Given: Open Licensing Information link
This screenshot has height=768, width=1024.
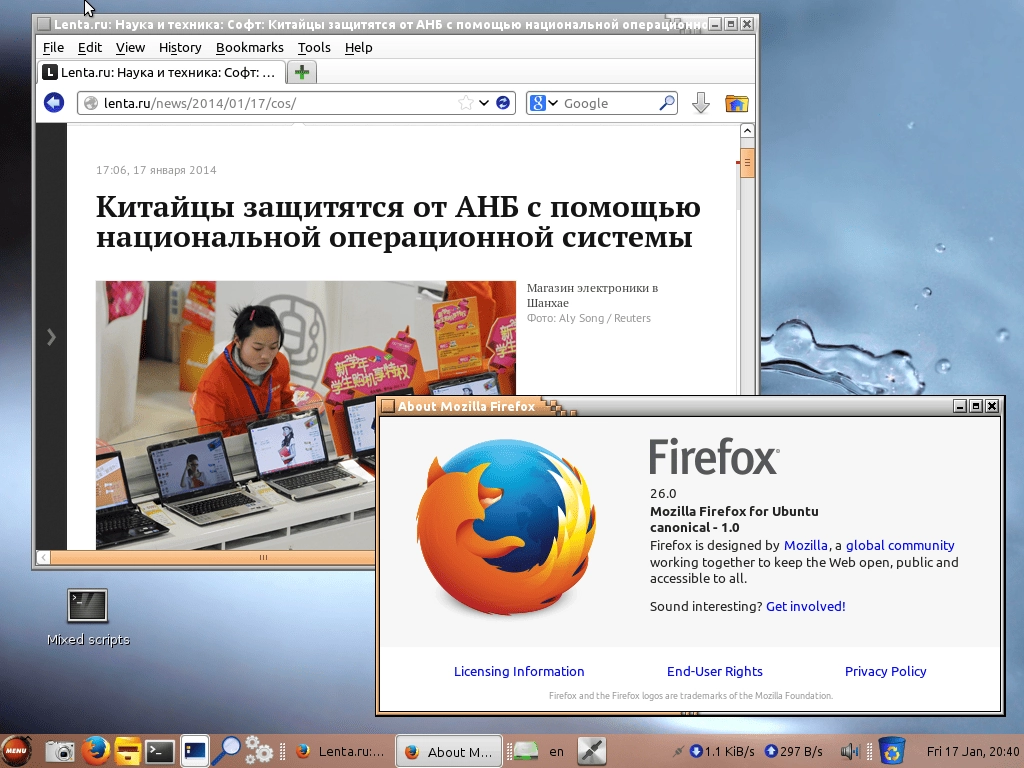Looking at the screenshot, I should tap(519, 671).
